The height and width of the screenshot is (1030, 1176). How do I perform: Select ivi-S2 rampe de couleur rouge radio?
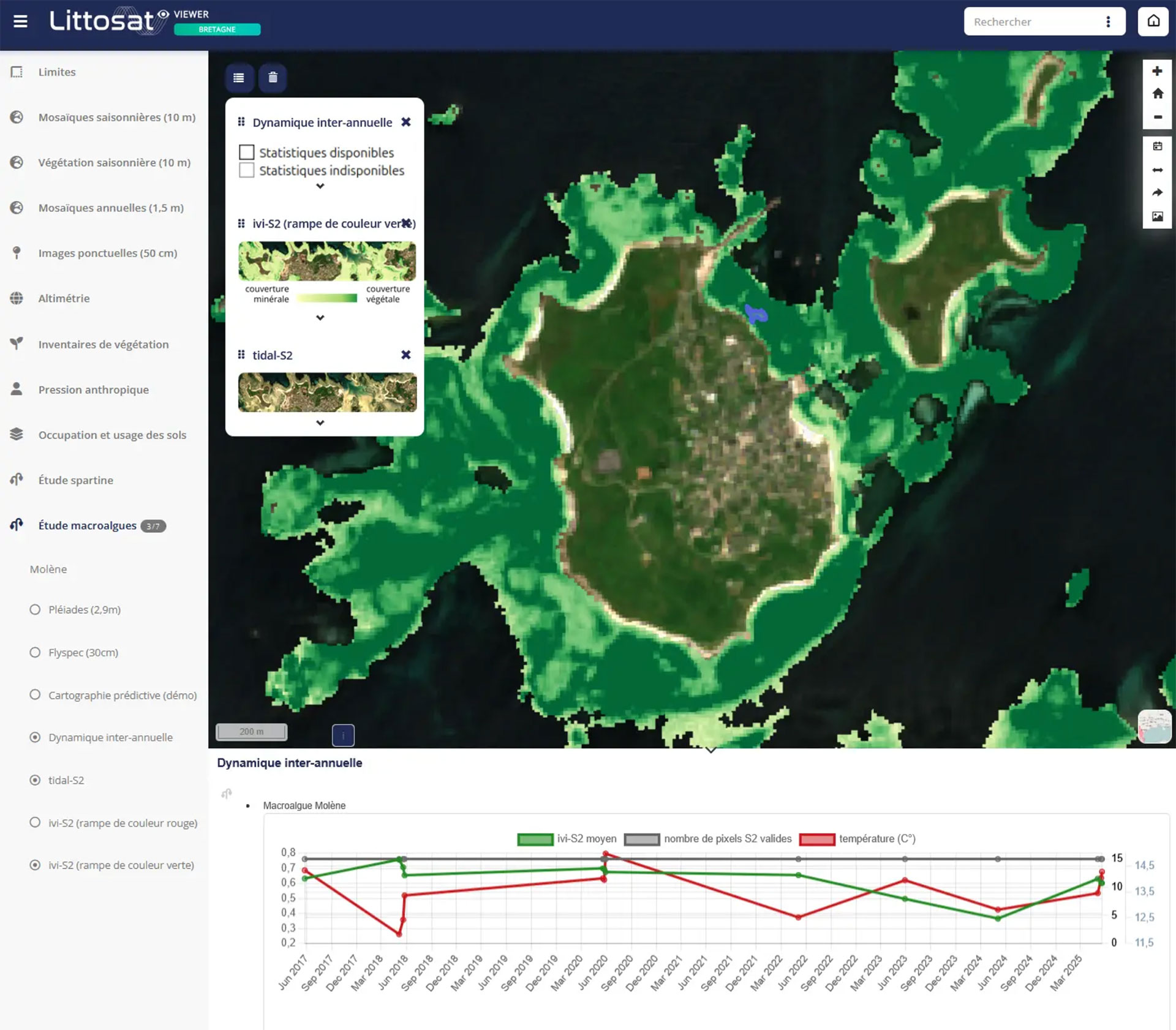[x=35, y=823]
